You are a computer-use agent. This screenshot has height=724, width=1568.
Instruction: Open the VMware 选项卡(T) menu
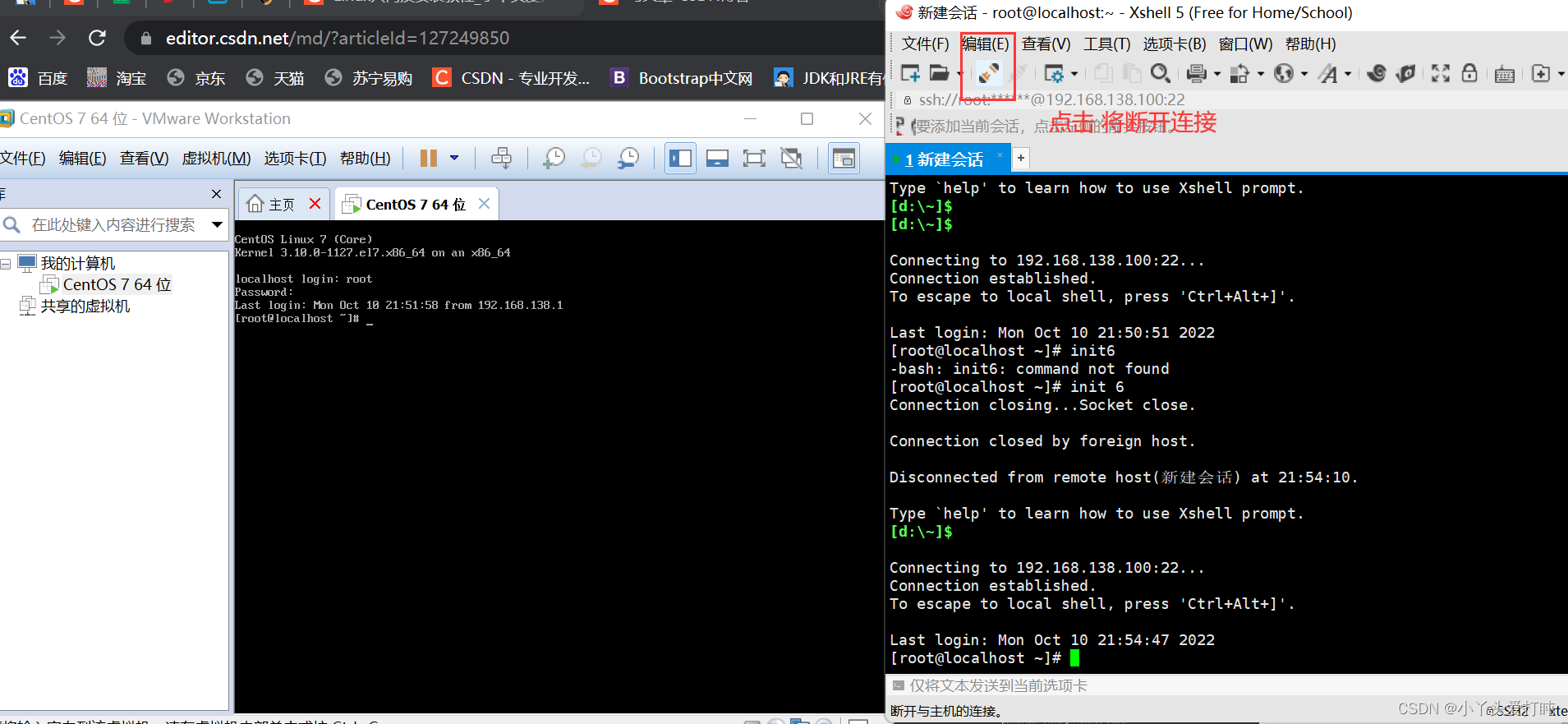tap(295, 158)
